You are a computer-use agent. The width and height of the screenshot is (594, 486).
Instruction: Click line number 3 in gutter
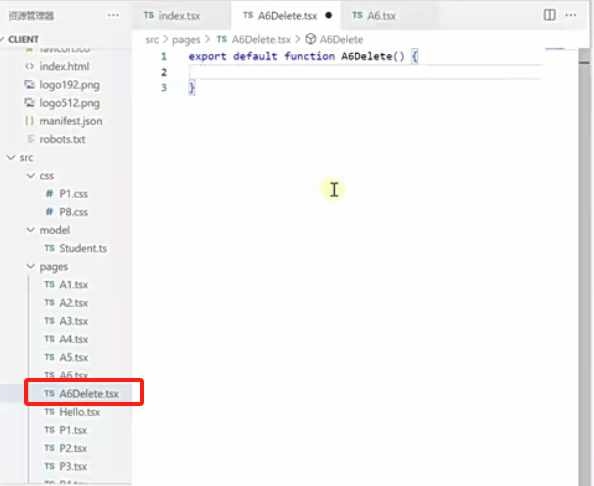(164, 88)
